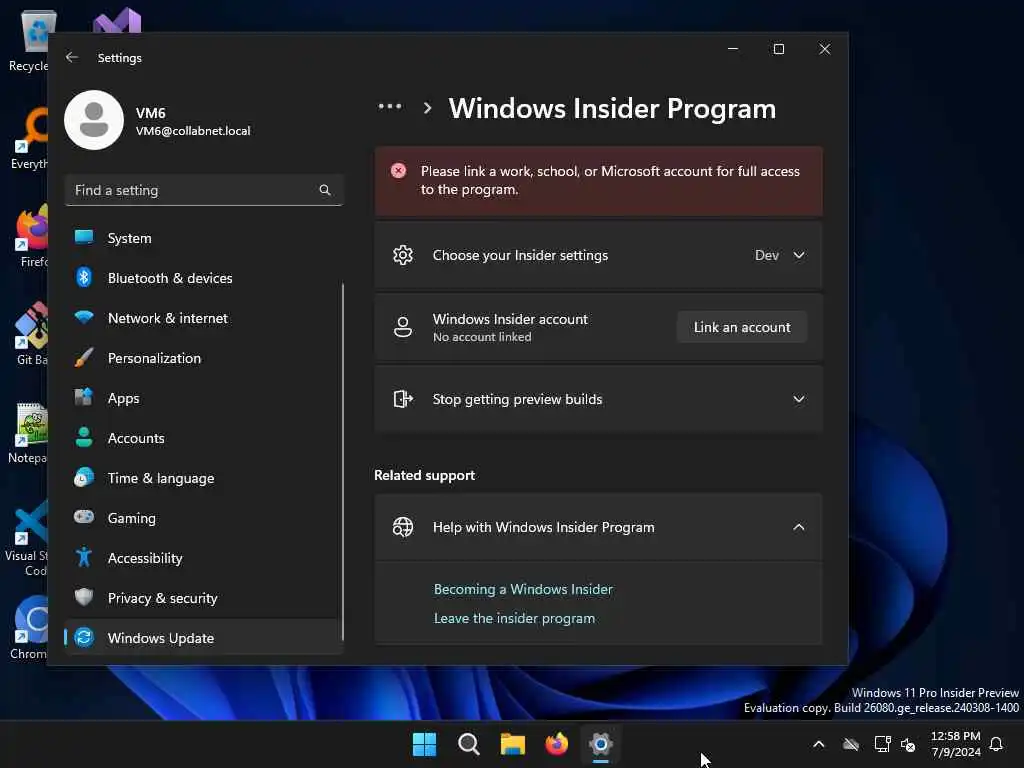Click the back arrow in Settings
The width and height of the screenshot is (1024, 768).
72,57
